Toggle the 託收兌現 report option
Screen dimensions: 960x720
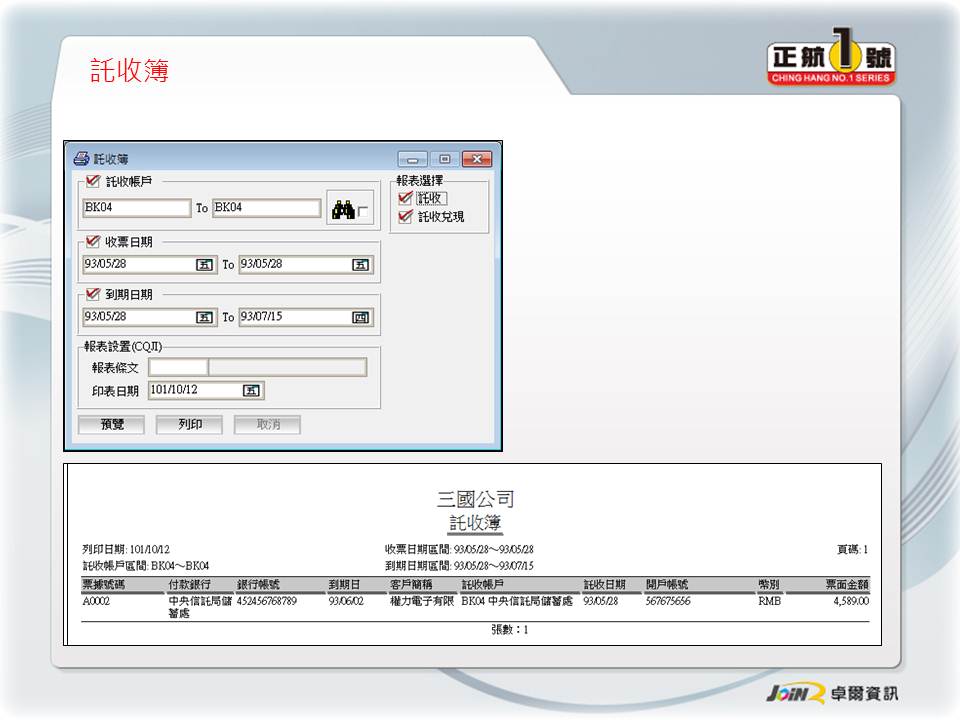pos(405,216)
